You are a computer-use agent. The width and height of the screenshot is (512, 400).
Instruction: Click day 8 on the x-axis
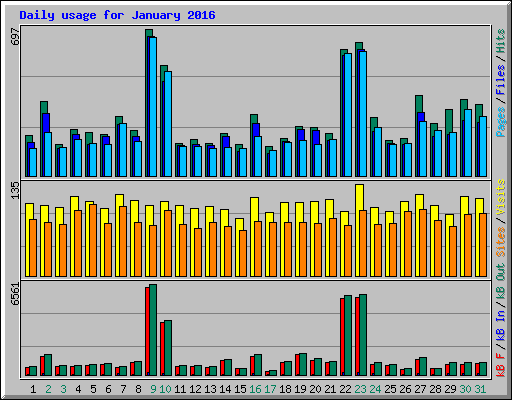(x=138, y=389)
